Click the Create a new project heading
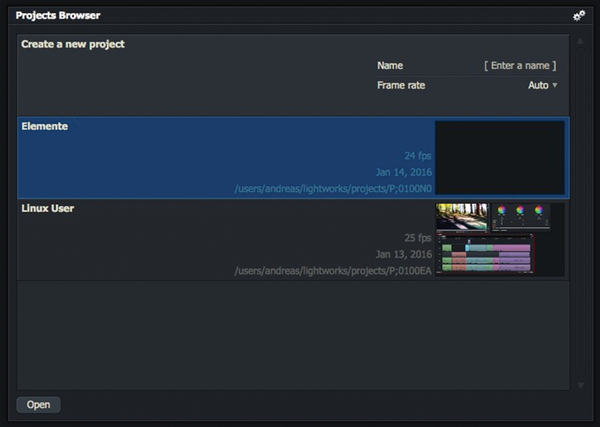 (x=73, y=44)
